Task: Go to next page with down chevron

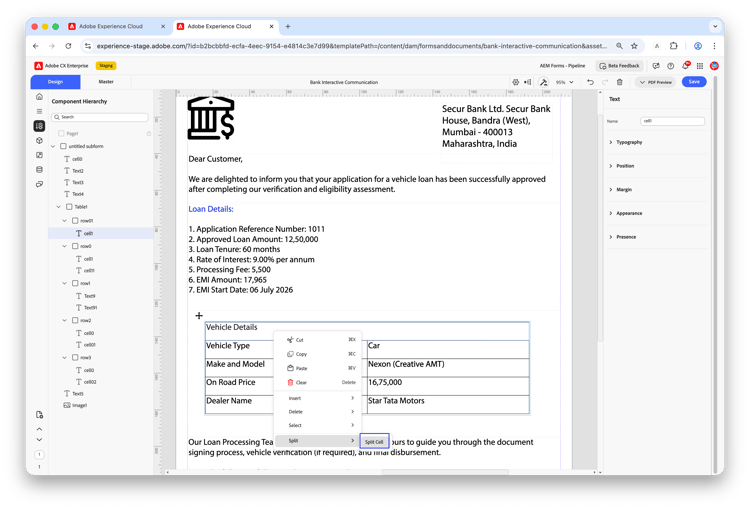Action: point(39,440)
